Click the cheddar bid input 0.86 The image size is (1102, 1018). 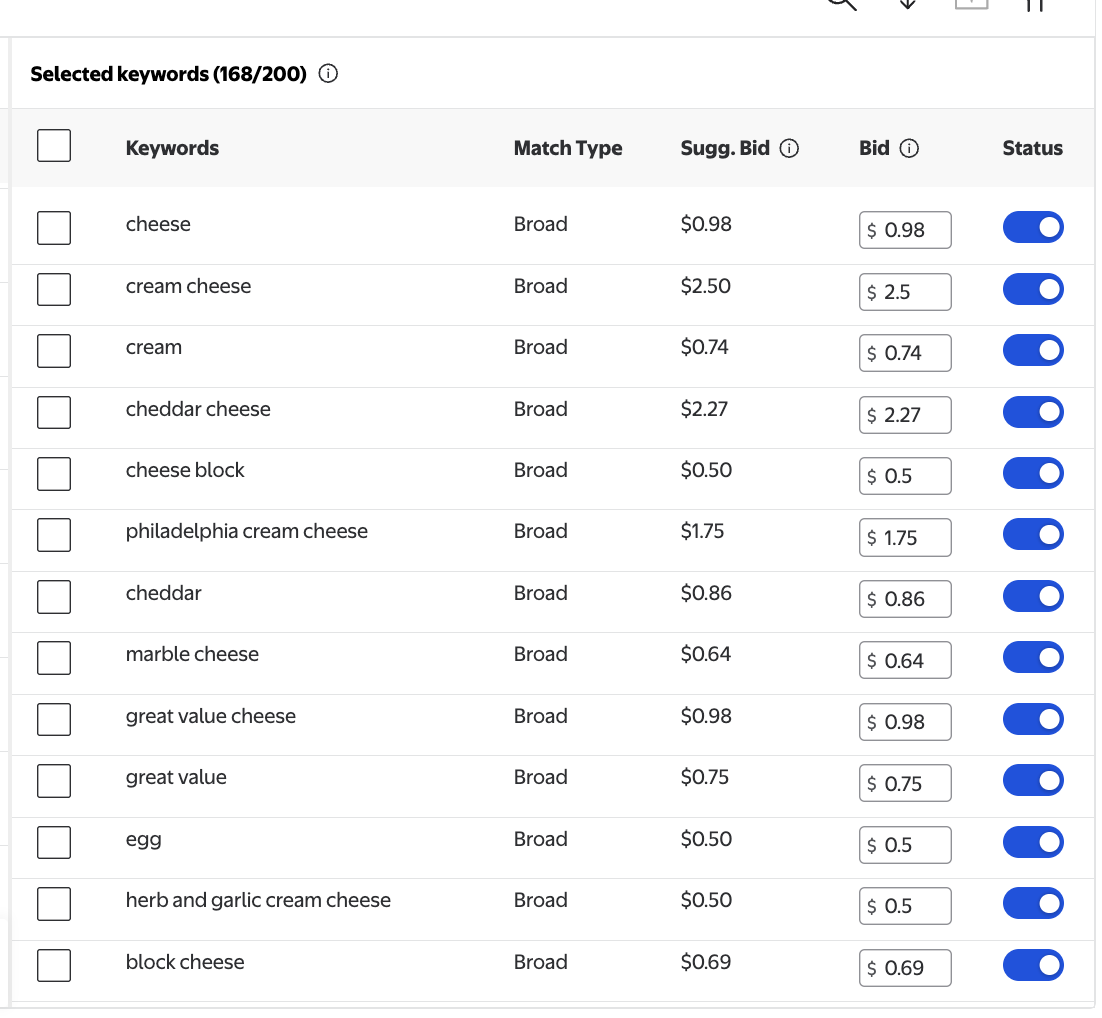click(x=905, y=599)
